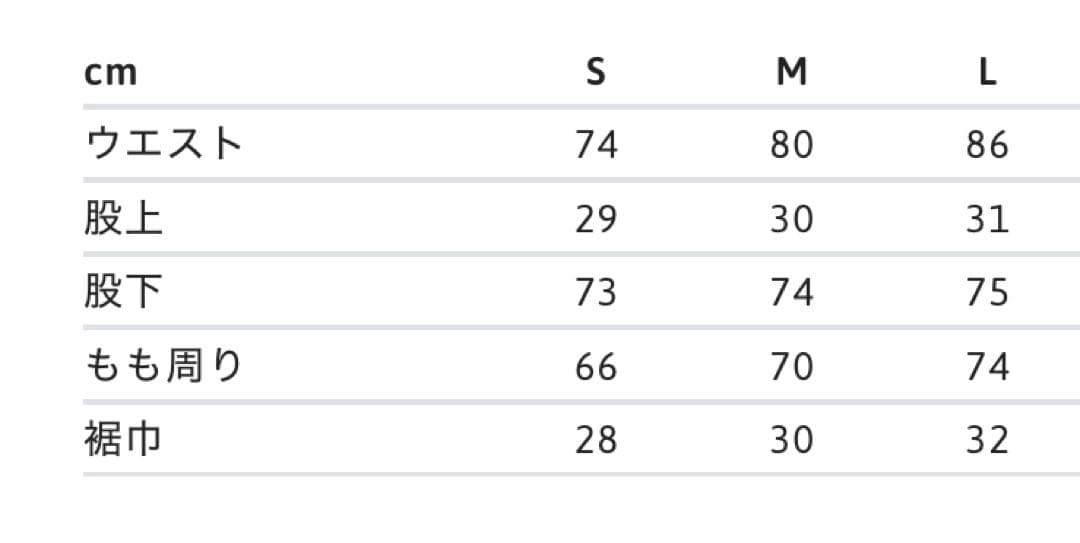The image size is (1080, 543).
Task: Click the もも周り S value 66
Action: pos(596,367)
